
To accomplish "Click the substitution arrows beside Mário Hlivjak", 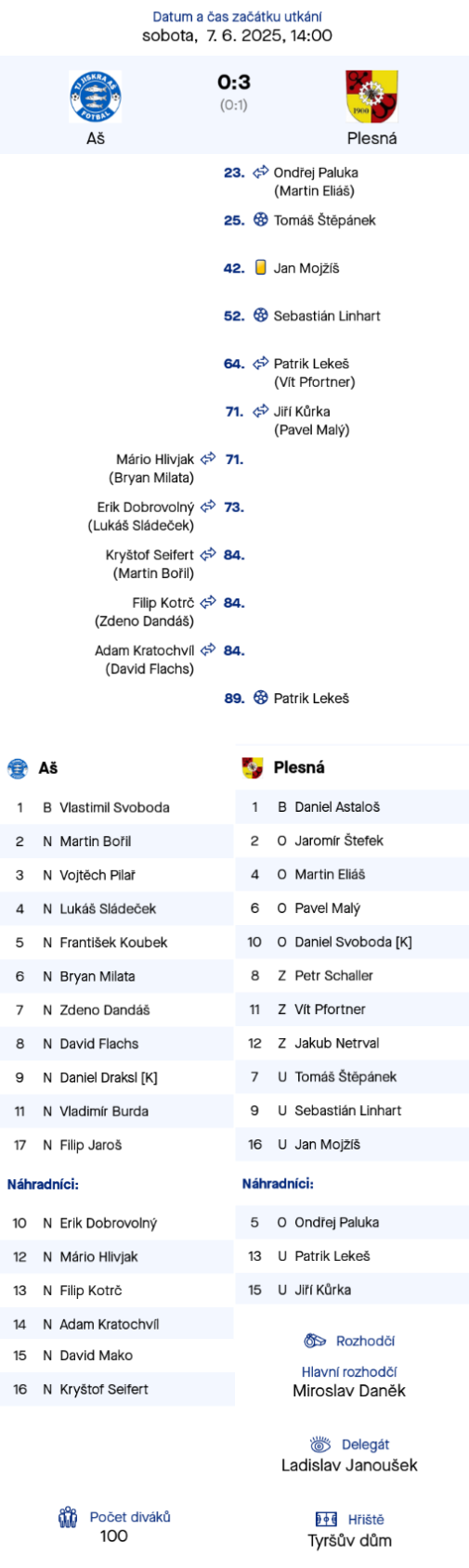I will pos(208,458).
